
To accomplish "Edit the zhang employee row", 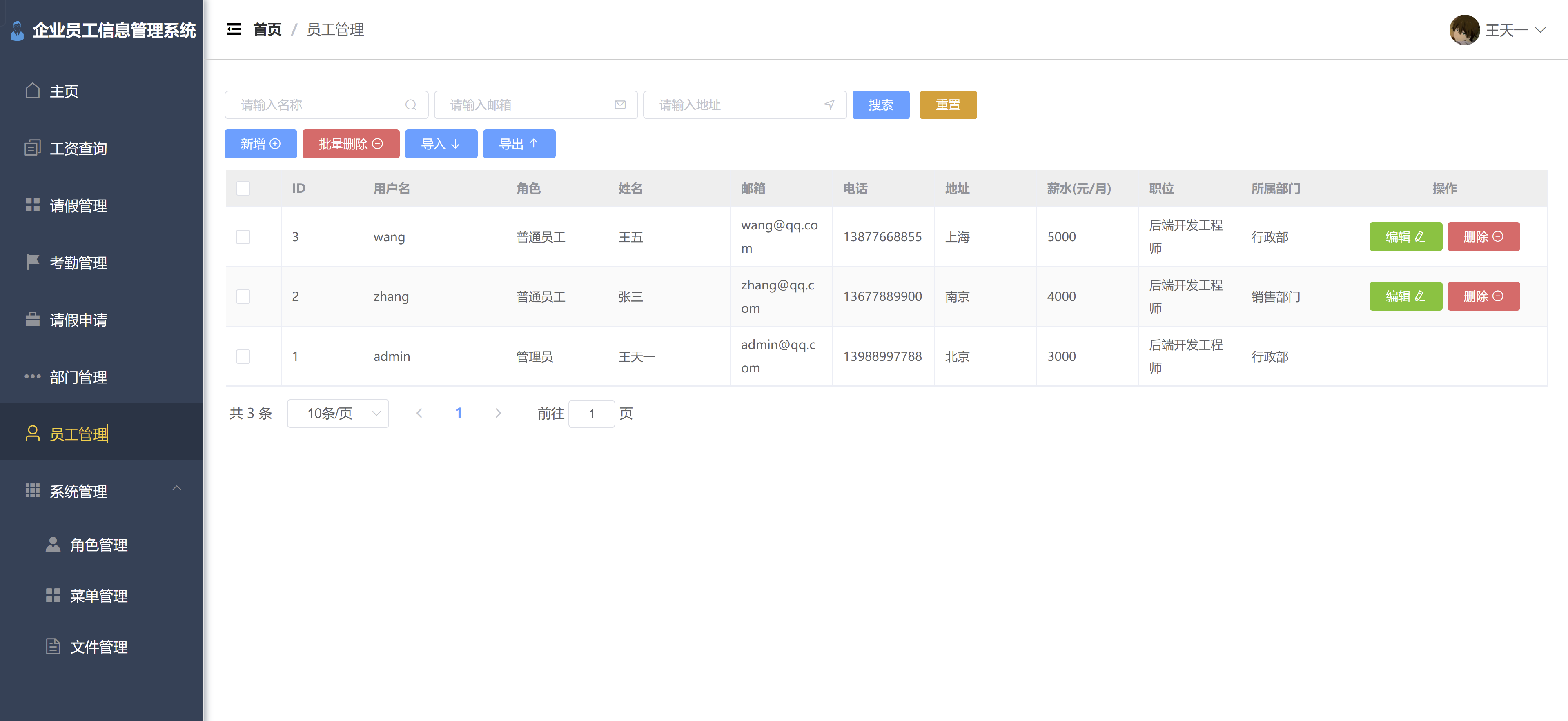I will (x=1405, y=296).
